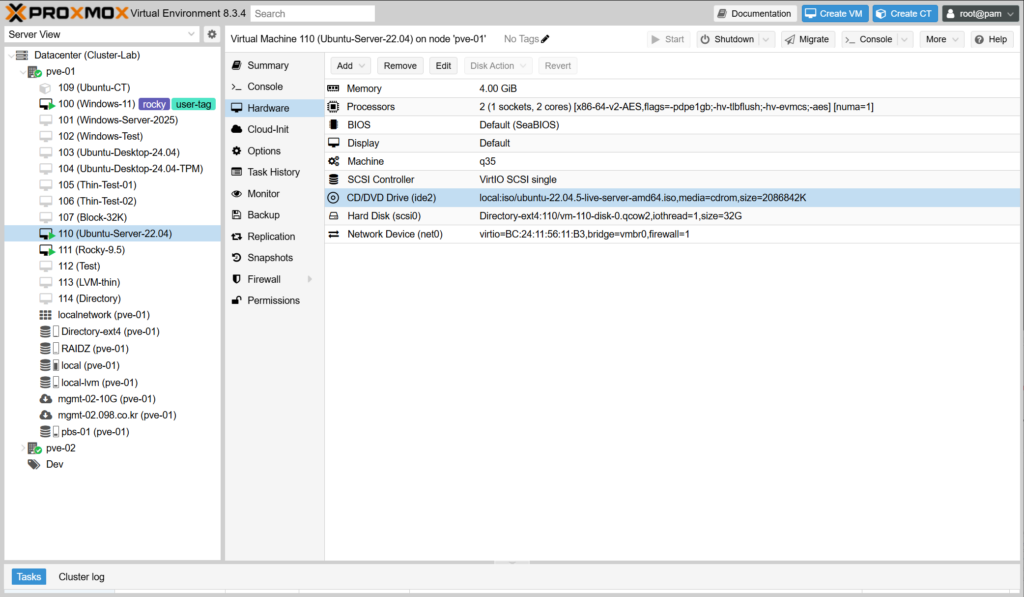Expand the pve-02 node
The width and height of the screenshot is (1024, 597).
point(23,448)
